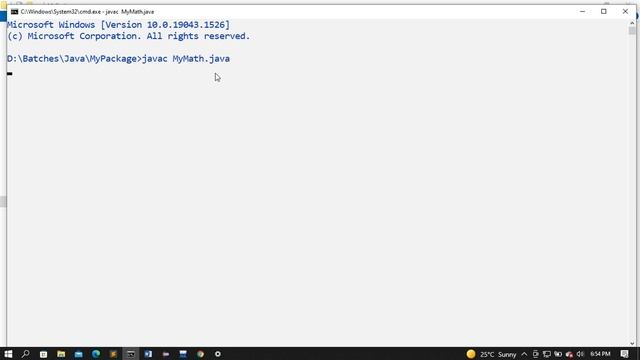Image resolution: width=640 pixels, height=360 pixels.
Task: Show hidden system tray icons
Action: click(524, 354)
